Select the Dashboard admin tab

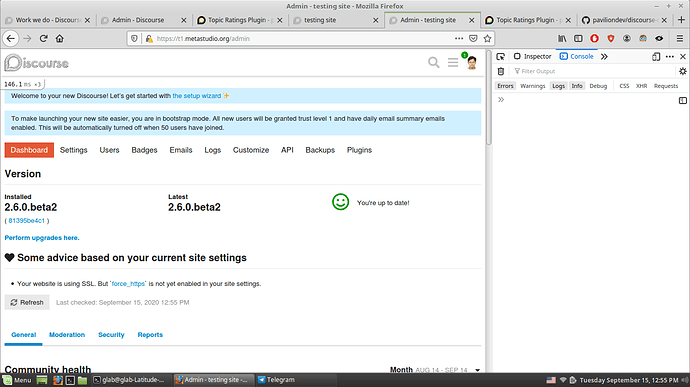point(29,150)
